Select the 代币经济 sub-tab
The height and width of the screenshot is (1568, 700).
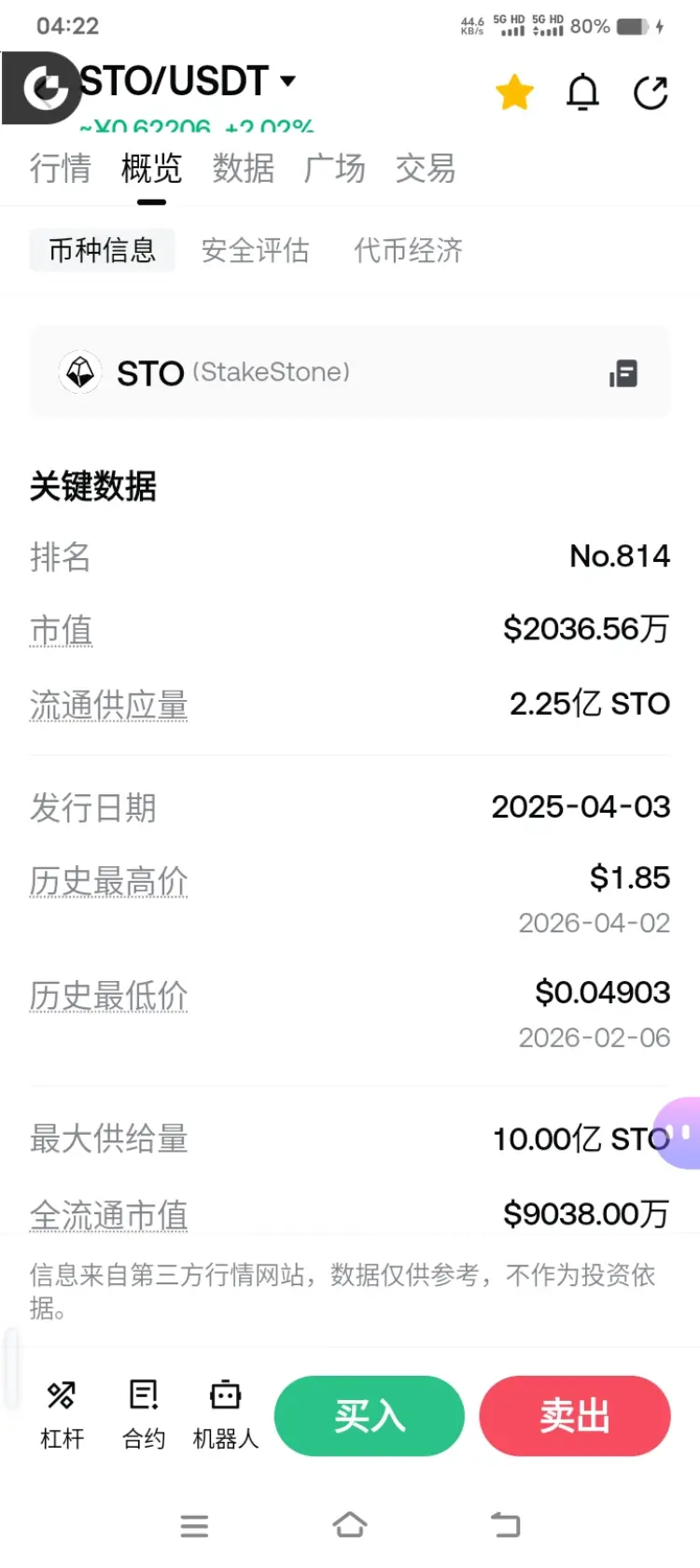pyautogui.click(x=408, y=250)
